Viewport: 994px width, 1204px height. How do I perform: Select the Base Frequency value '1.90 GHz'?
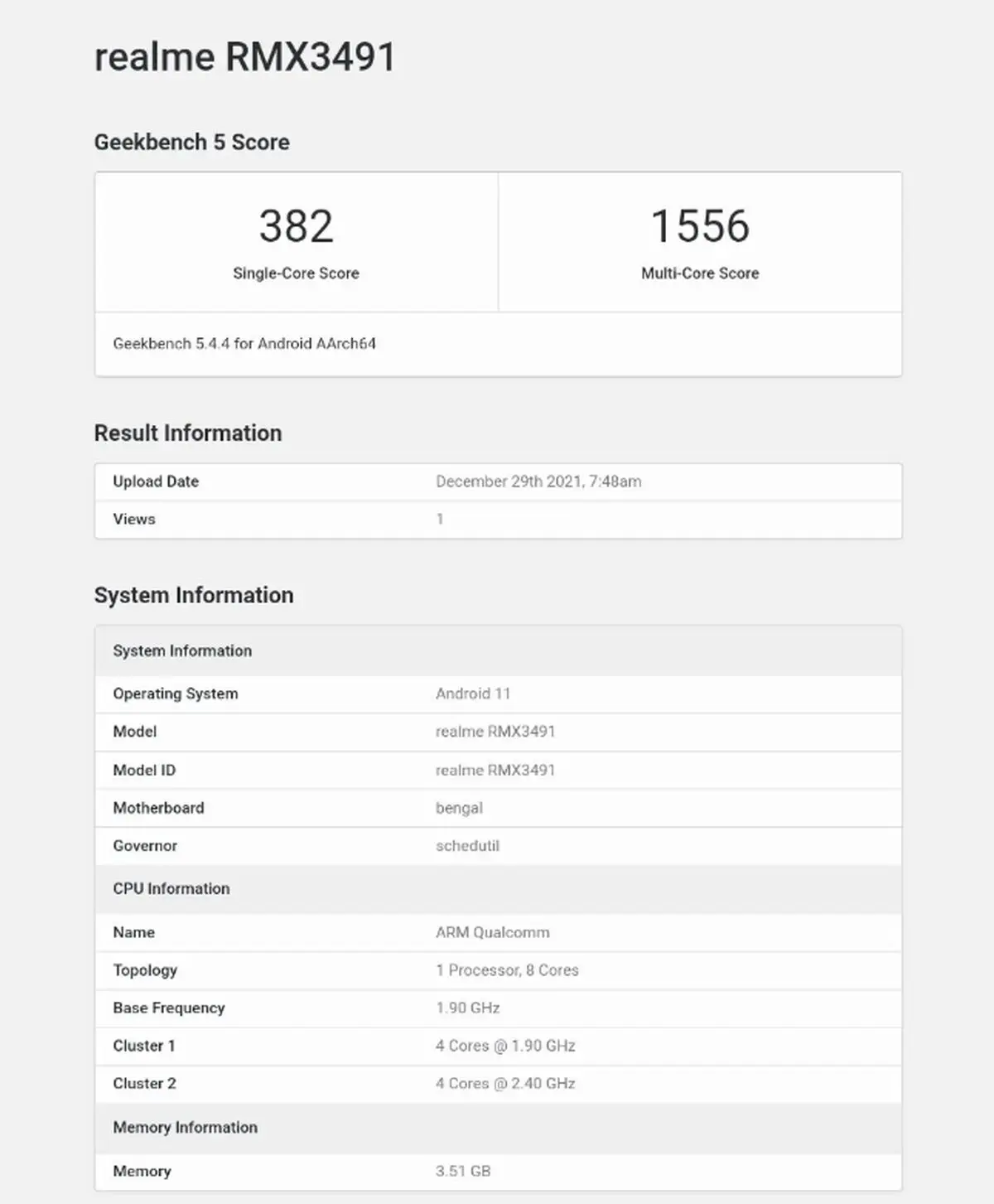coord(468,1008)
